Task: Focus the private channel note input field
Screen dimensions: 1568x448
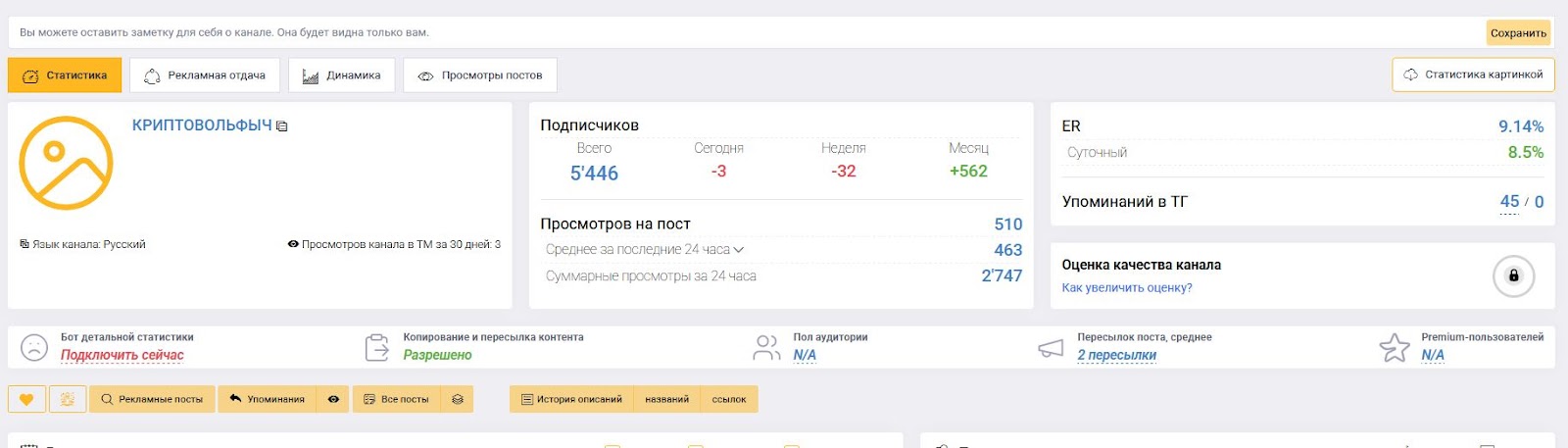Action: 745,32
